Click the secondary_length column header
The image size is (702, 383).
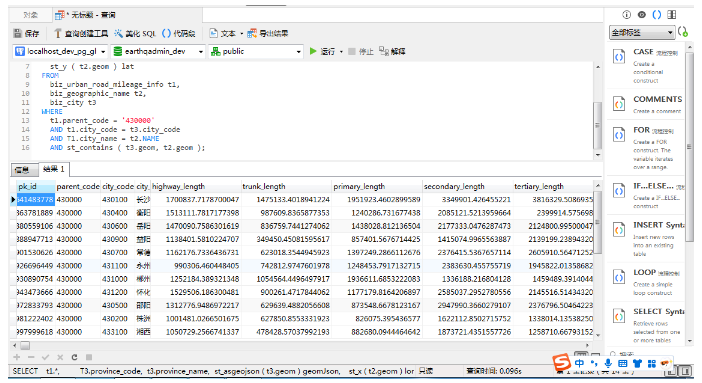[467, 186]
